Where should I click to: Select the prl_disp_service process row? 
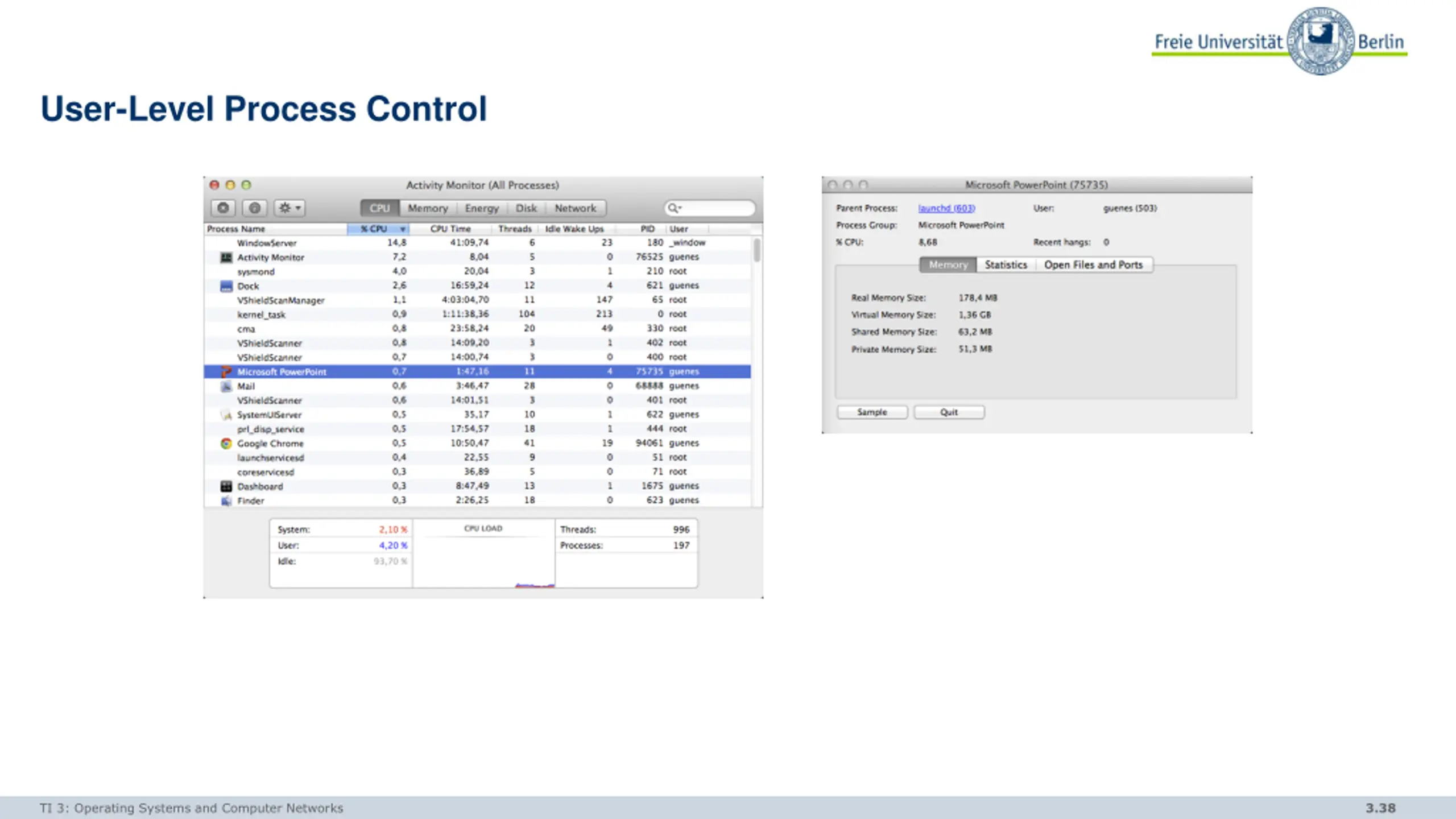478,429
